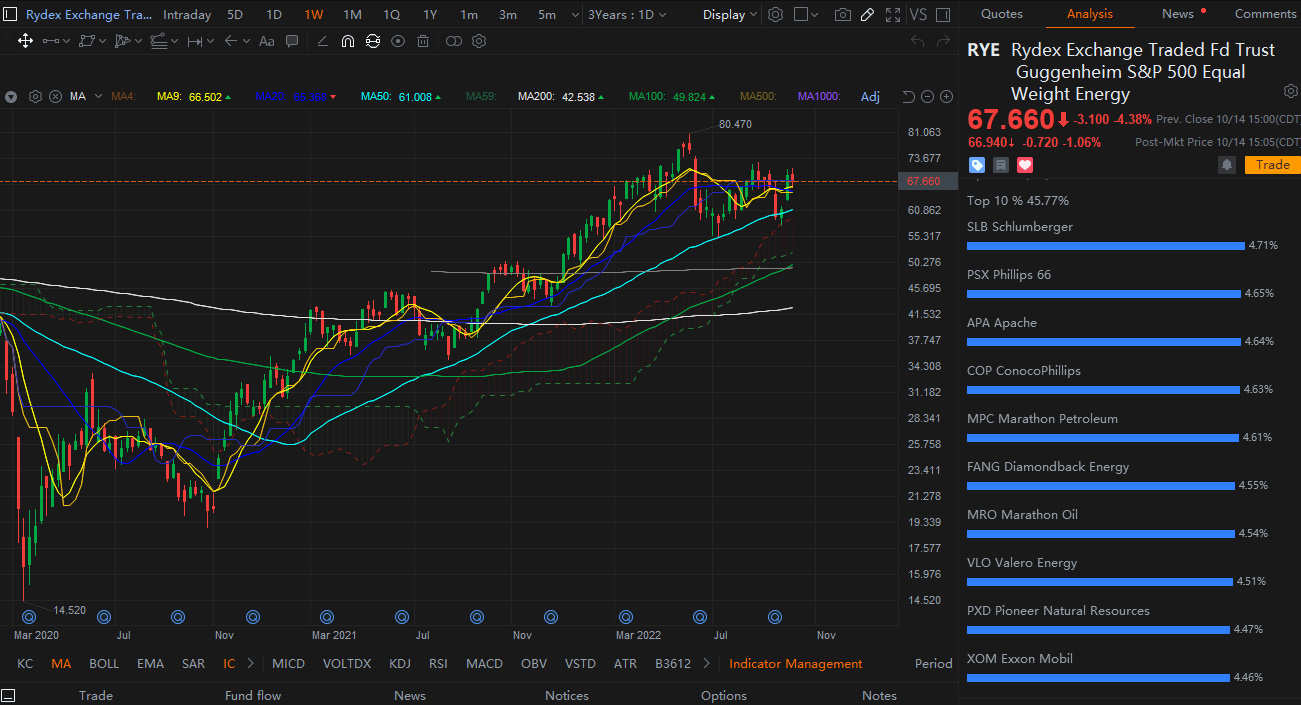Toggle the drawings visibility eye icon
The height and width of the screenshot is (705, 1301).
(x=398, y=41)
